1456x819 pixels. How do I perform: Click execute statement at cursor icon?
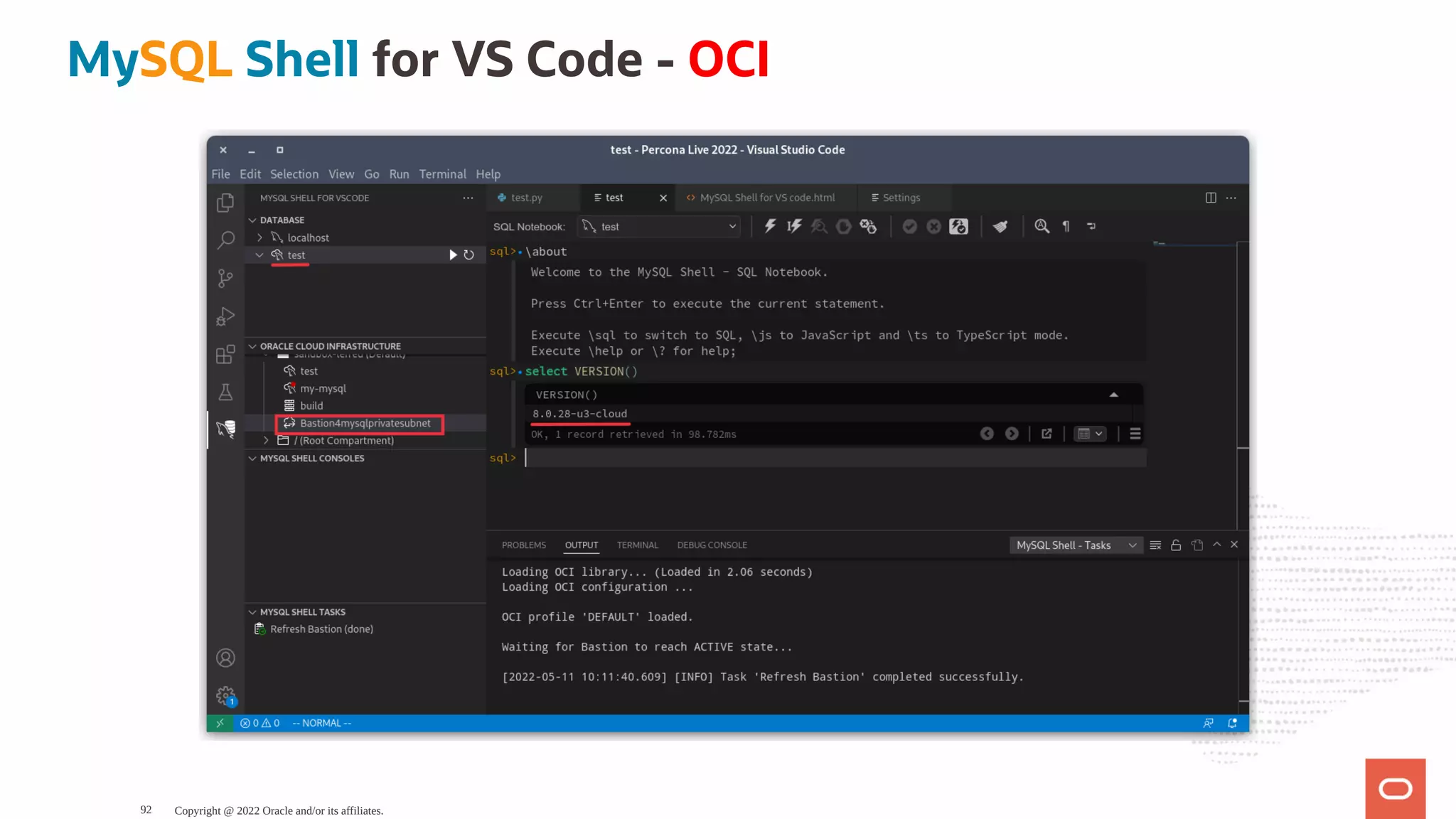point(794,226)
